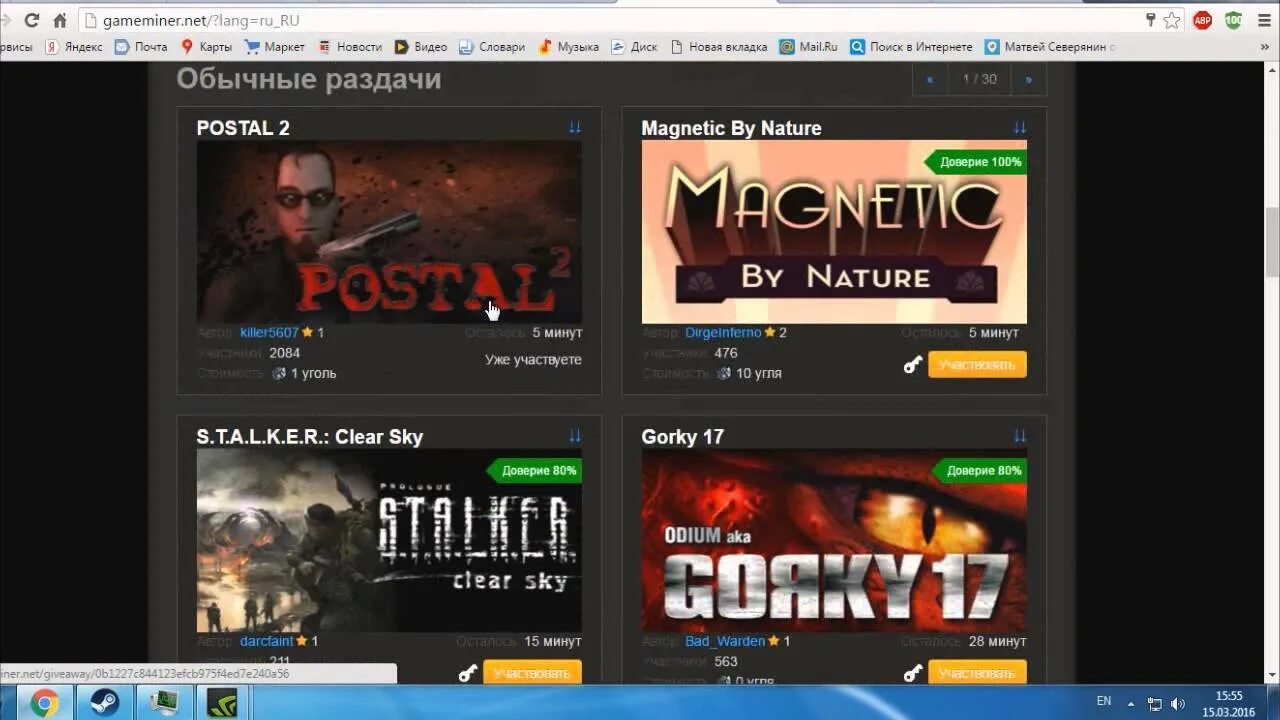
Task: Open the Magnetic By Nature title link
Action: [x=731, y=128]
